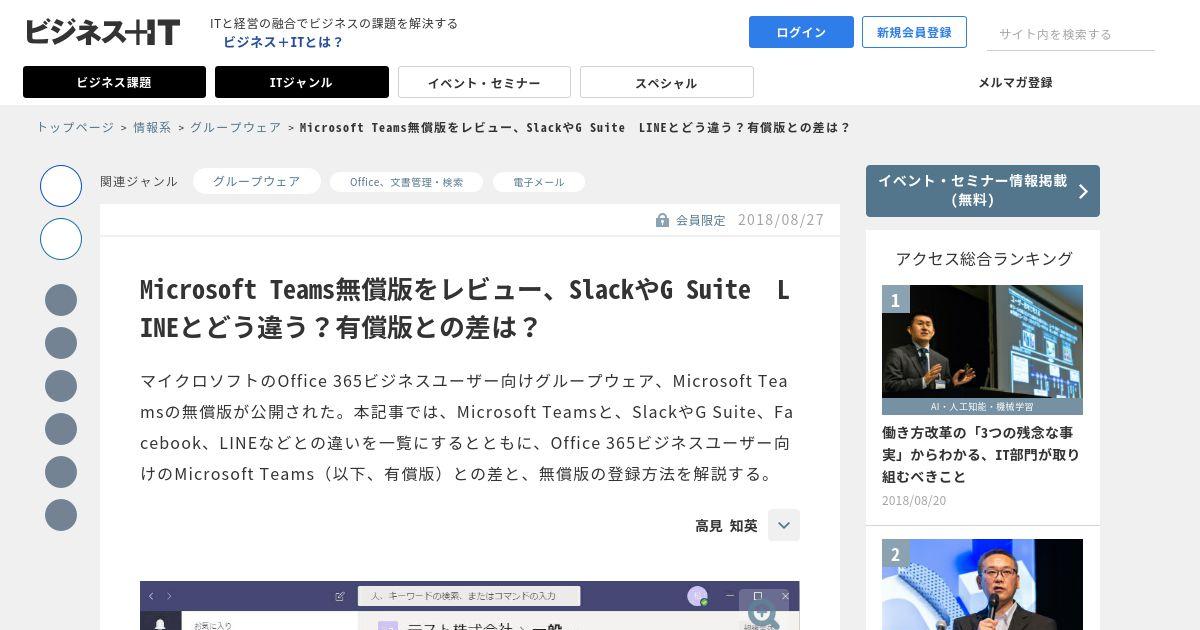The height and width of the screenshot is (630, 1200).
Task: Click the article title text in the breadcrumb
Action: pyautogui.click(x=575, y=127)
